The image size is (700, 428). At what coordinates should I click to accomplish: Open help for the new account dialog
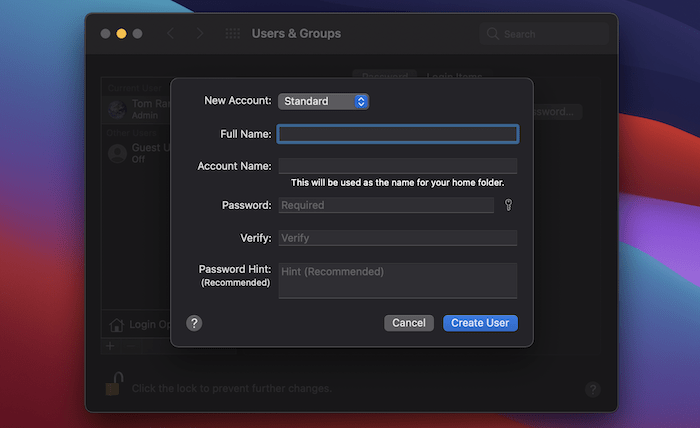click(x=194, y=323)
